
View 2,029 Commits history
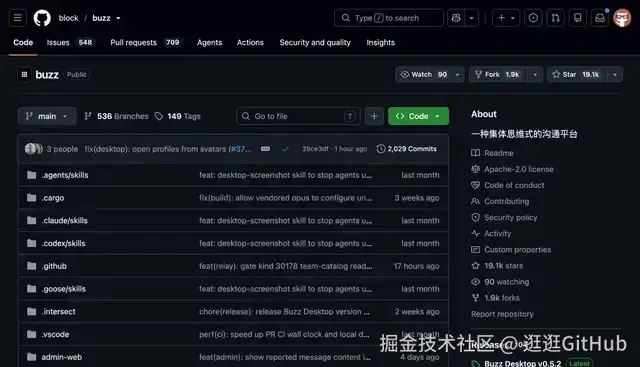[x=407, y=149]
